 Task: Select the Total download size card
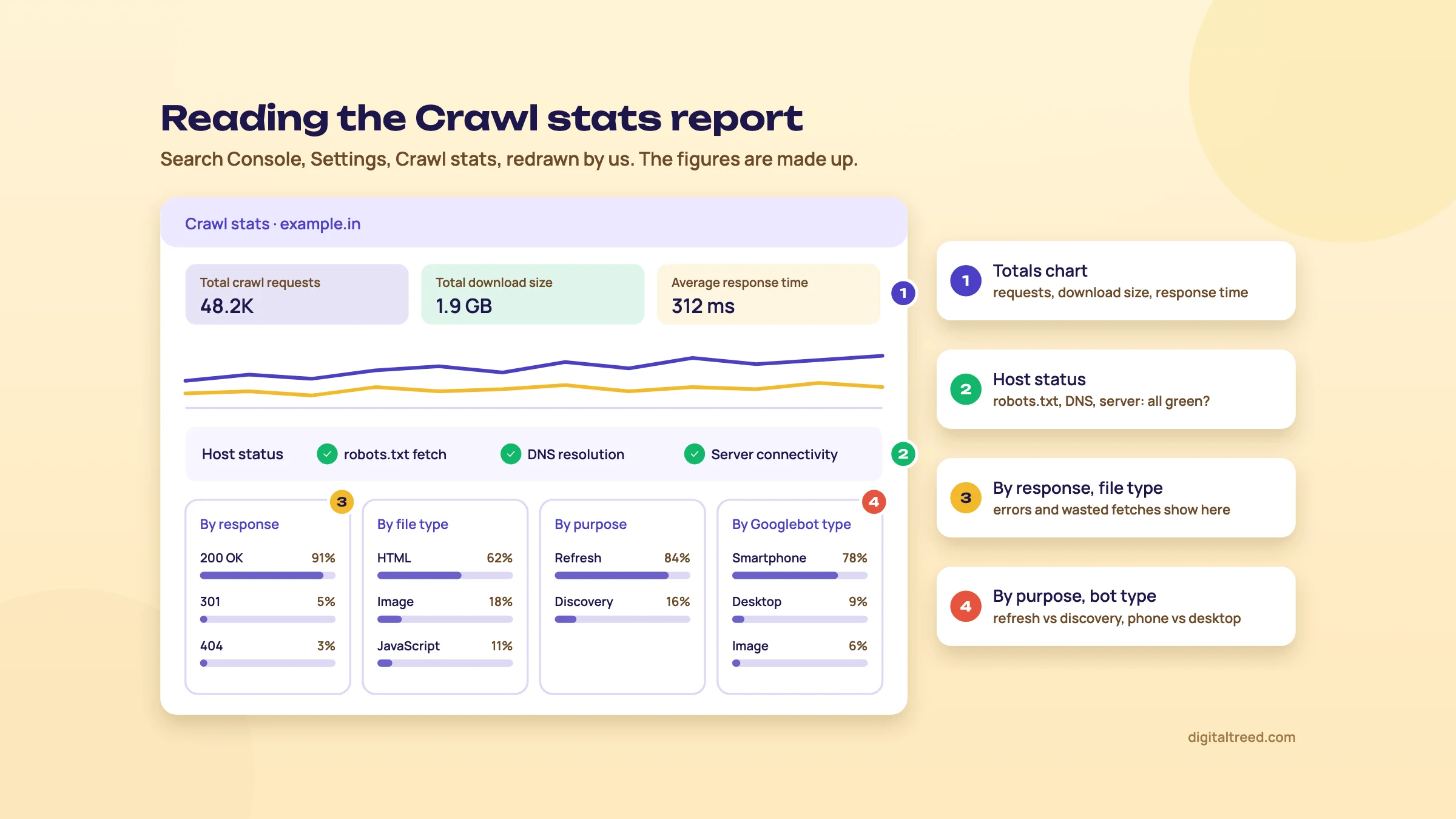533,294
